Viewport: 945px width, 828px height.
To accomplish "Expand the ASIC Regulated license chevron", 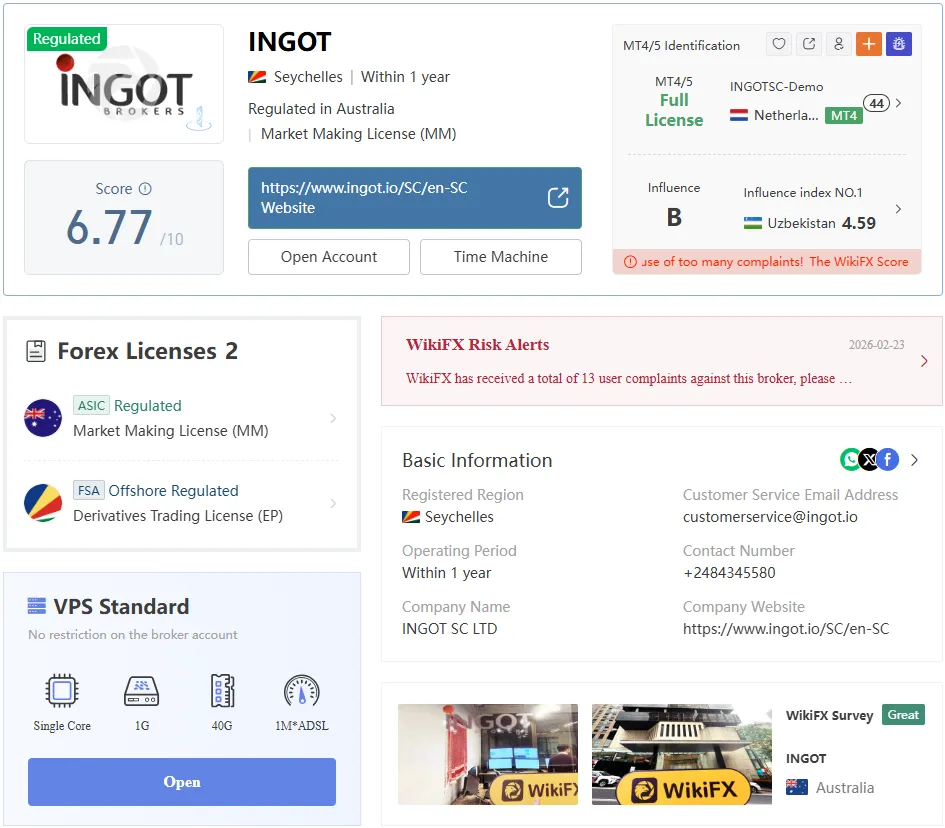I will pos(333,418).
